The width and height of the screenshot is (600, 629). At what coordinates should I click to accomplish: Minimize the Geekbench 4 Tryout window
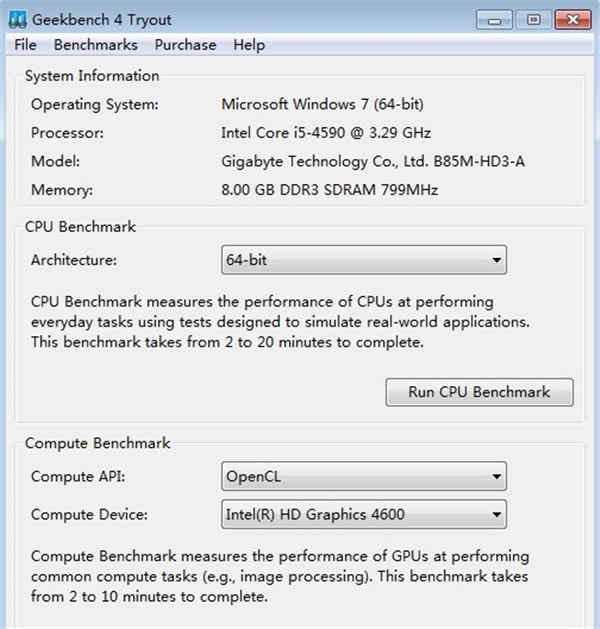pyautogui.click(x=495, y=18)
